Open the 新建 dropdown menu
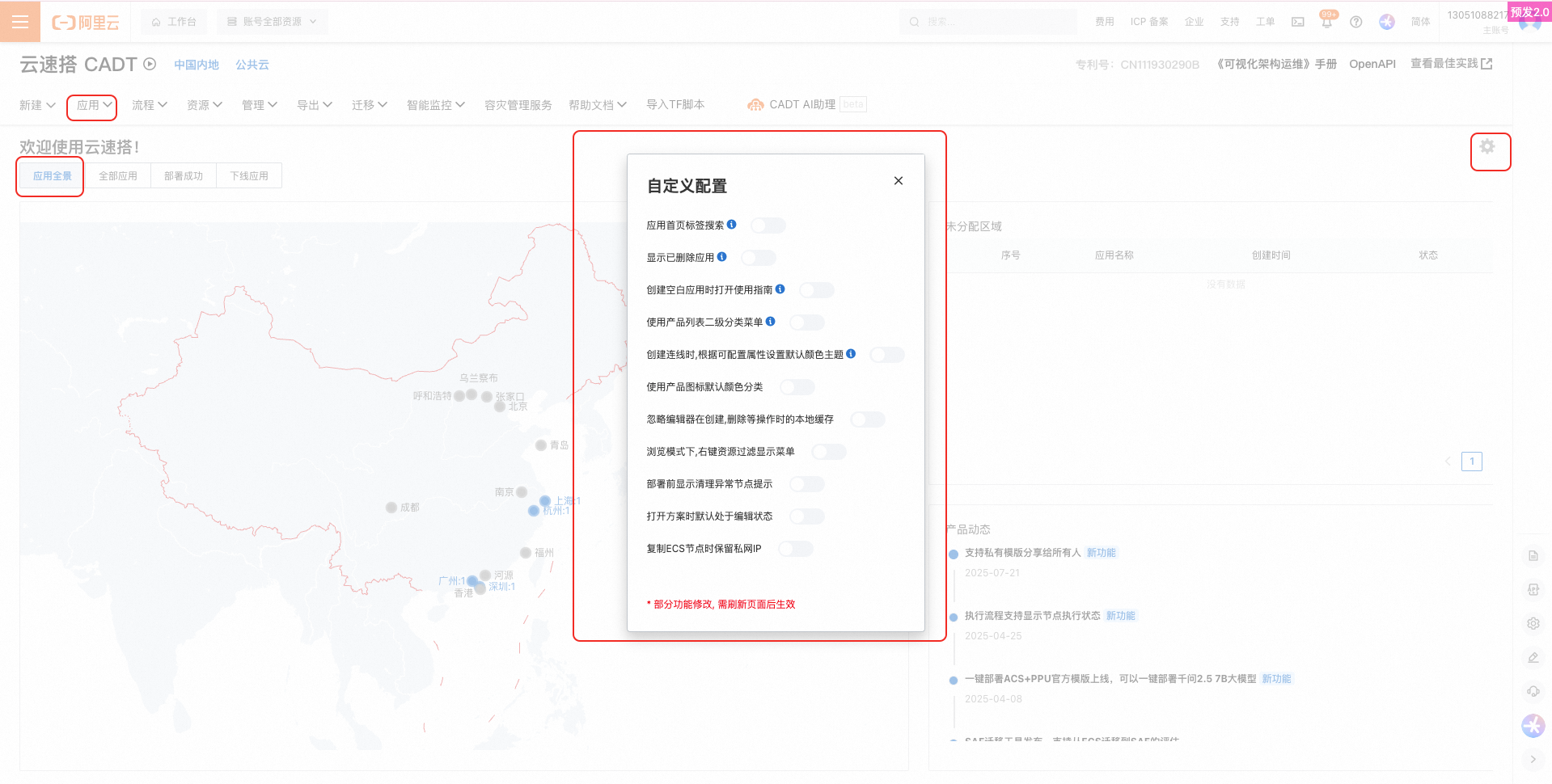Viewport: 1552px width, 784px height. coord(37,105)
